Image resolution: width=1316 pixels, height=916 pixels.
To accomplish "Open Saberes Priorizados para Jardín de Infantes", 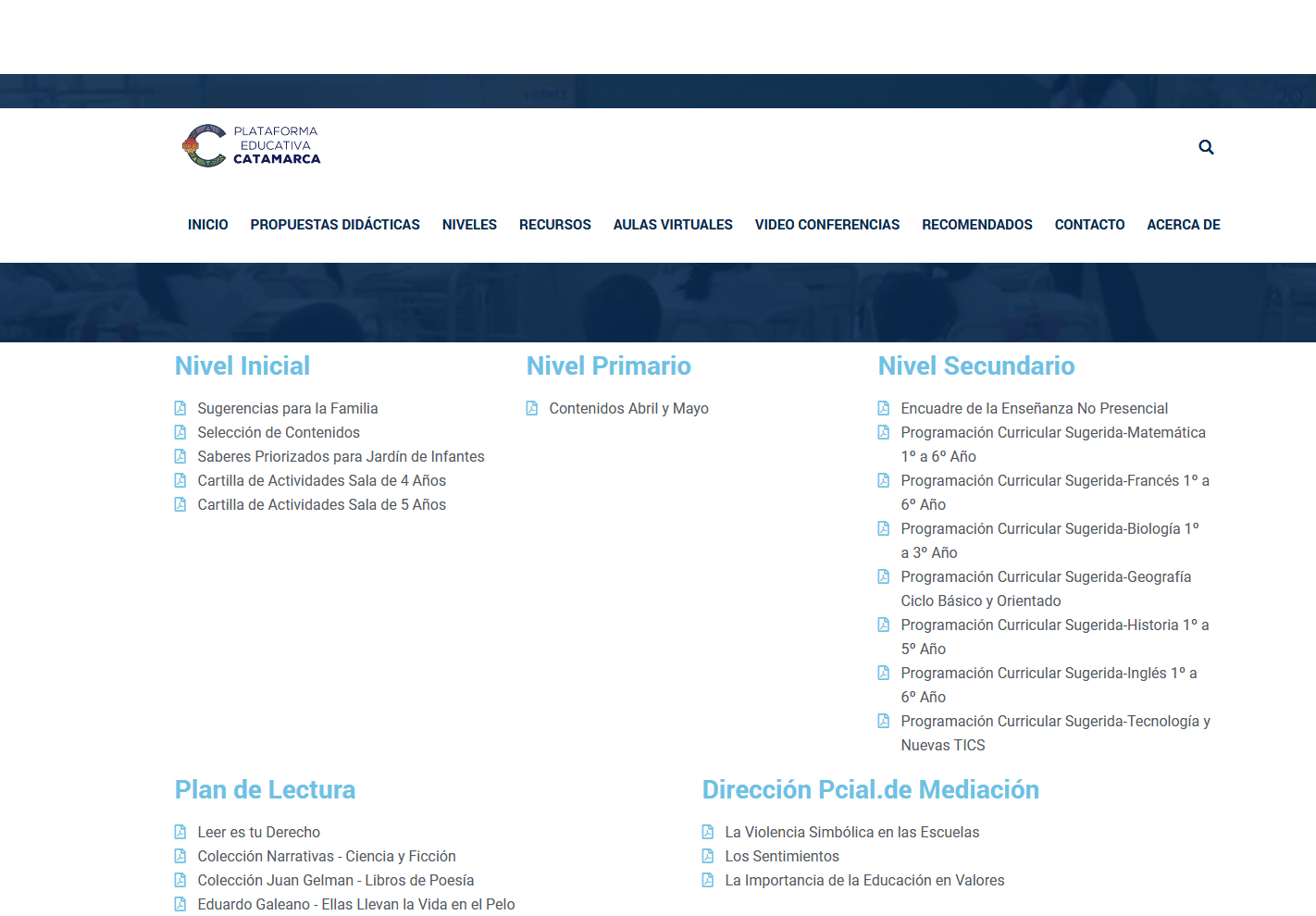I will pos(341,456).
